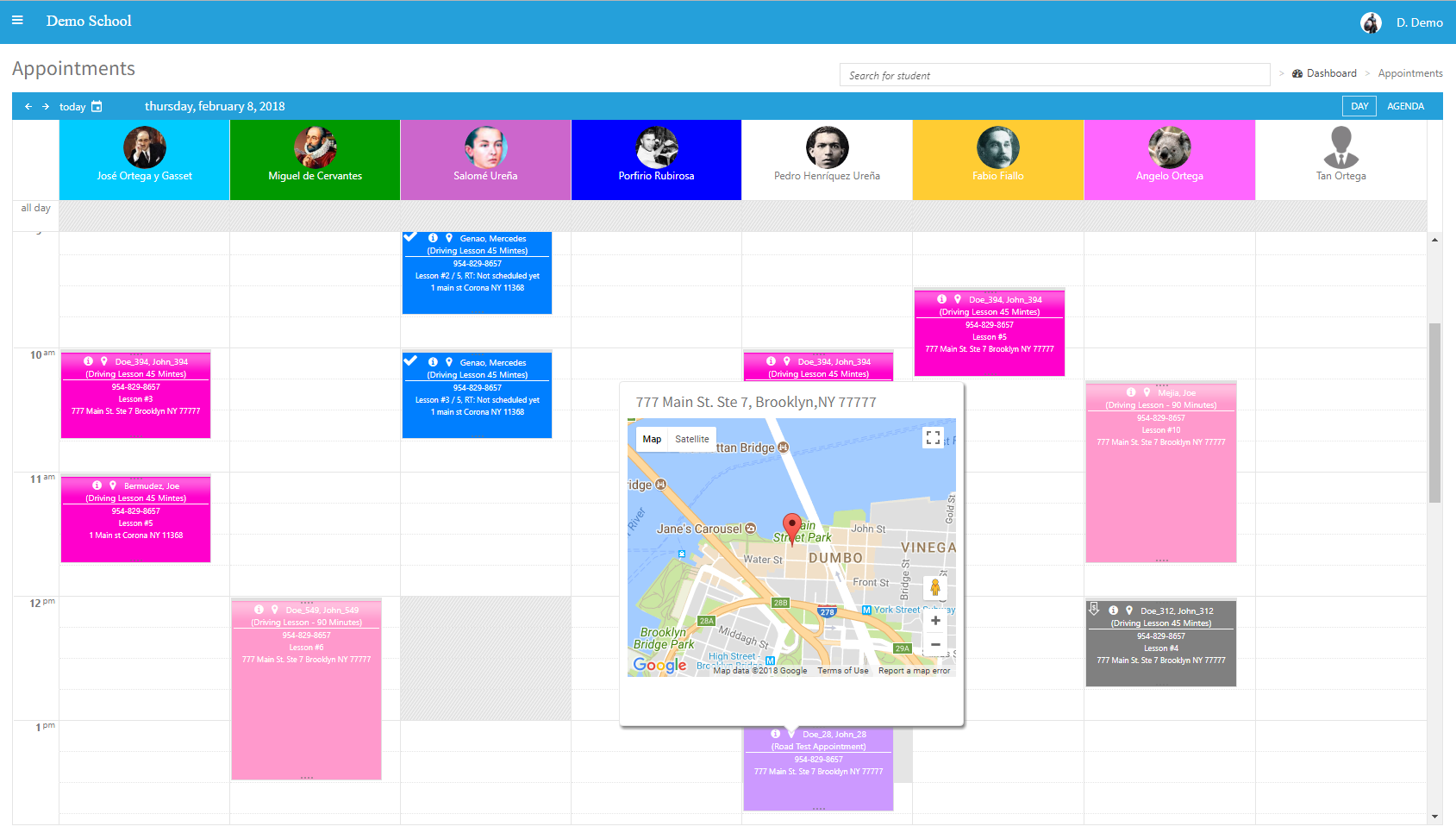Switch to the AGENDA view tab
Image resolution: width=1456 pixels, height=839 pixels.
[x=1405, y=105]
